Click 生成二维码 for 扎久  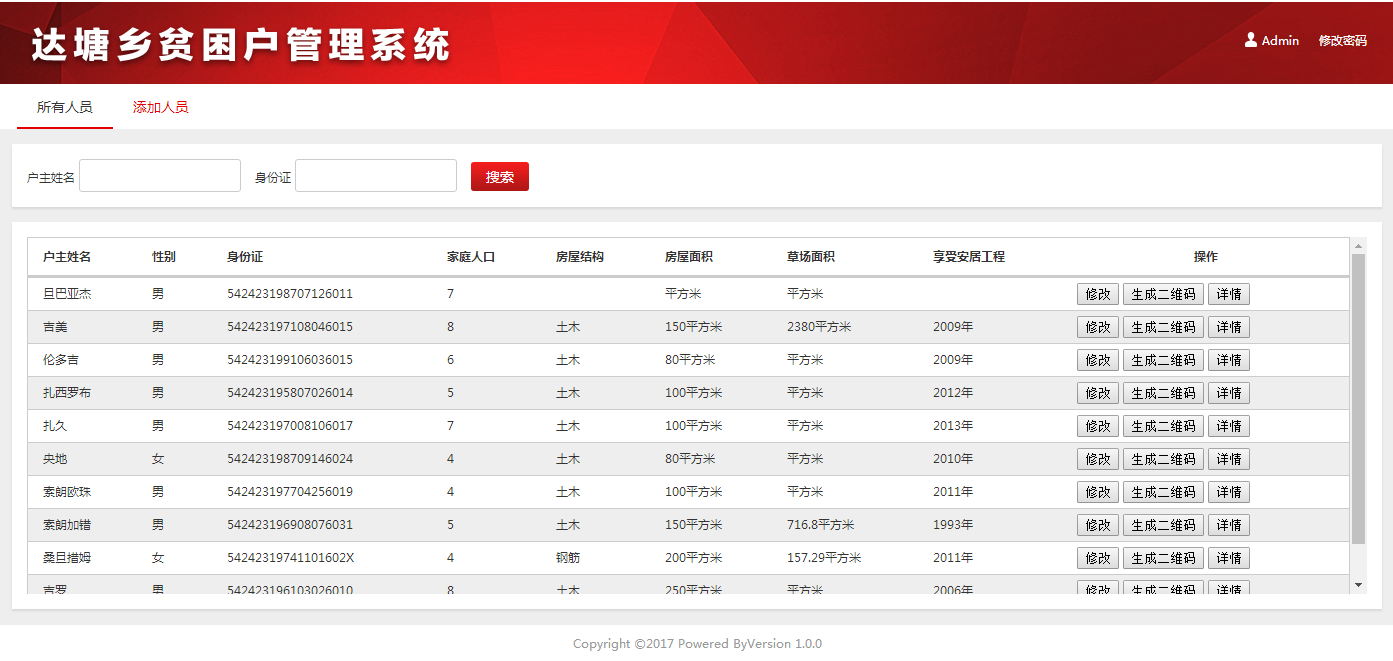click(x=1163, y=426)
